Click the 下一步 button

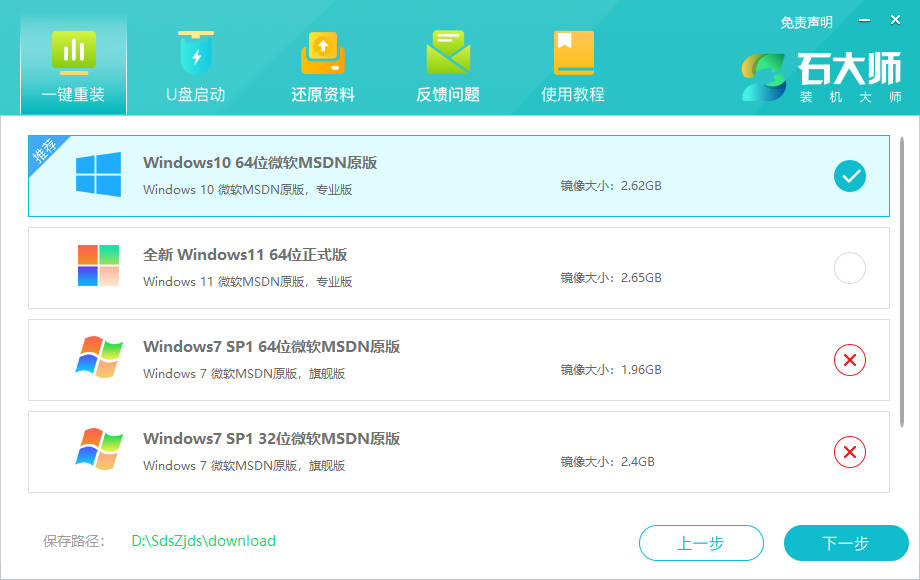point(846,543)
